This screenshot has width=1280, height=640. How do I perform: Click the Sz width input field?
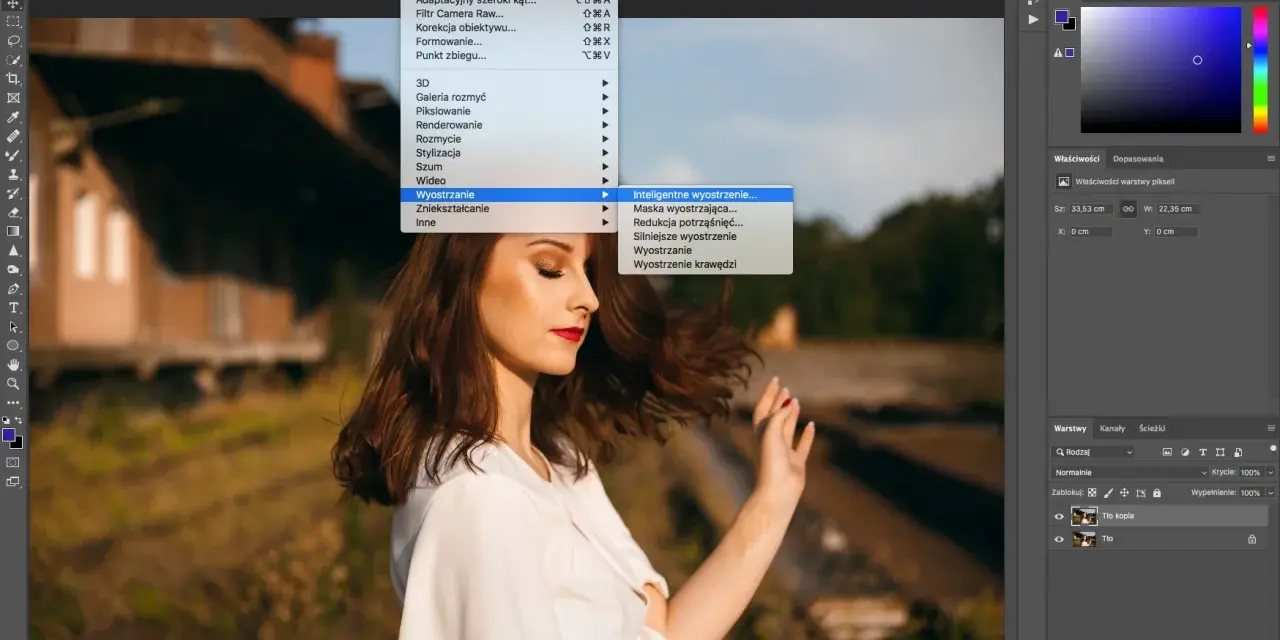coord(1090,209)
